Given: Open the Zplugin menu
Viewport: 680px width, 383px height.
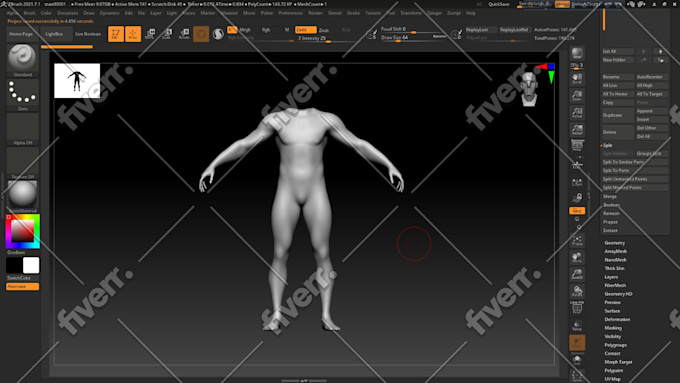Looking at the screenshot, I should click(x=434, y=13).
